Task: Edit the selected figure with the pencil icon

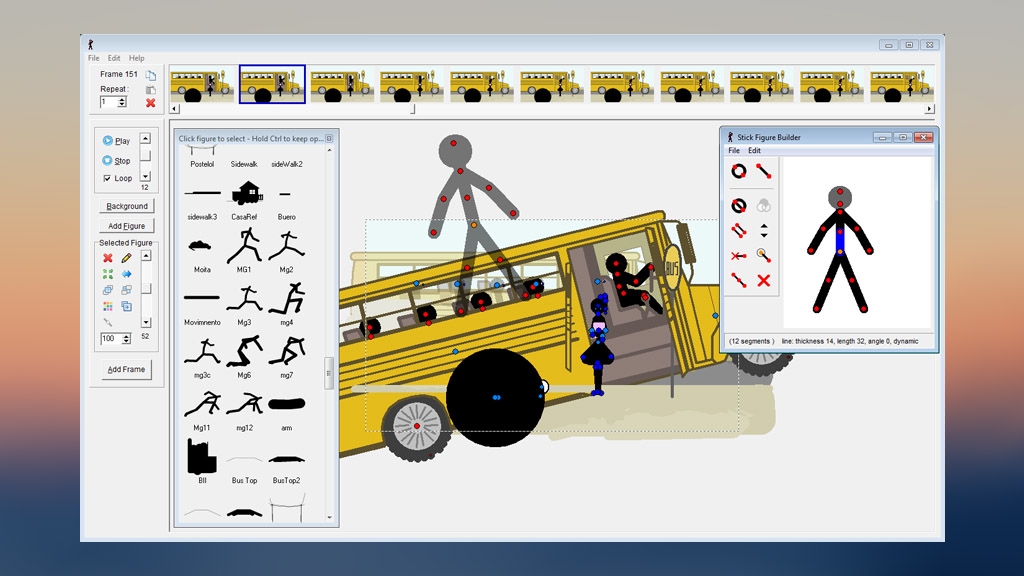Action: pyautogui.click(x=126, y=258)
